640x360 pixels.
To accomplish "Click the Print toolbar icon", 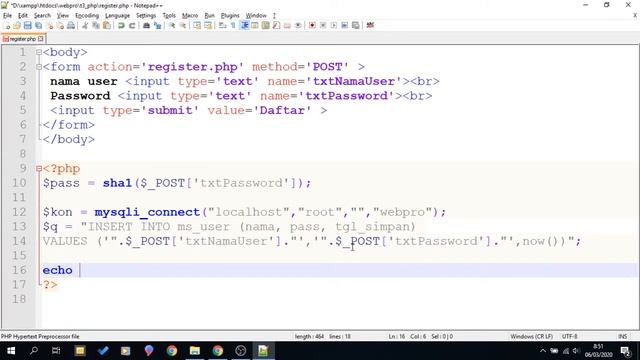I will (71, 26).
